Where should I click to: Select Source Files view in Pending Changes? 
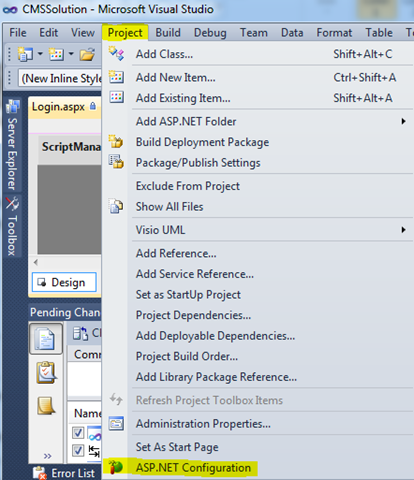point(46,339)
